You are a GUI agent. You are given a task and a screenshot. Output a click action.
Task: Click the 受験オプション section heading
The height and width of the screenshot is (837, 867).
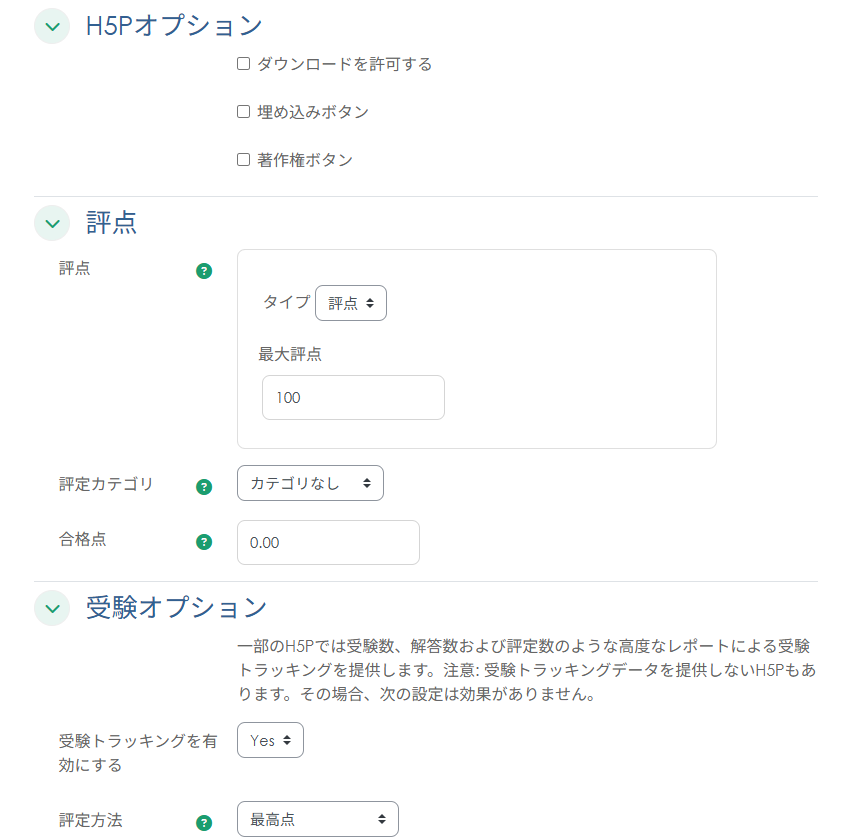(x=176, y=607)
